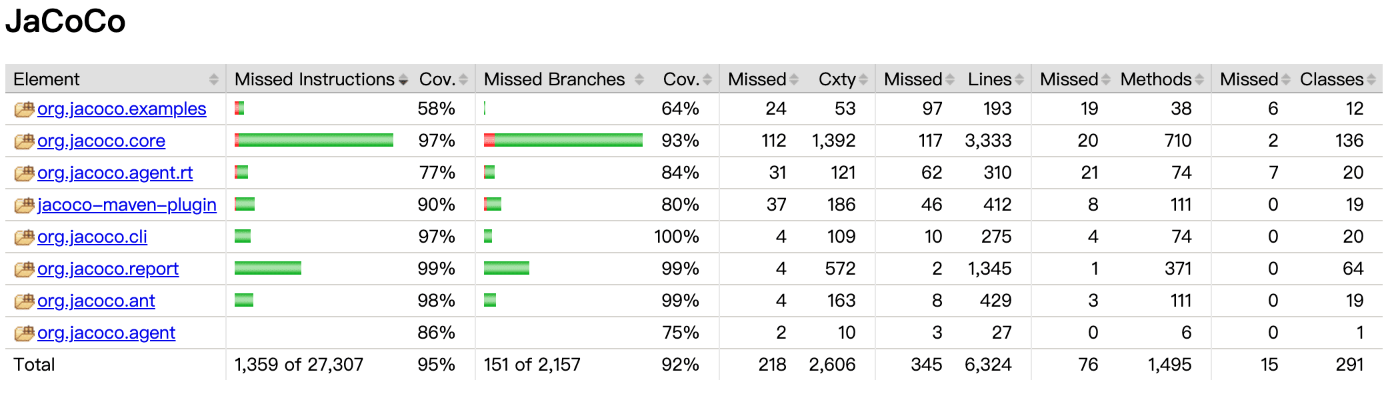Screen dimensions: 1388x400
Task: Click package icon beside jacoco-maven-plugin
Action: 24,205
